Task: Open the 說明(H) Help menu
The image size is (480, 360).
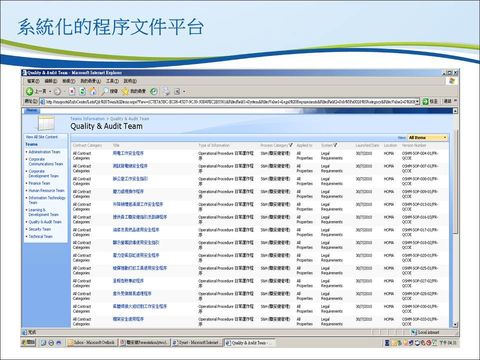Action: (130, 81)
